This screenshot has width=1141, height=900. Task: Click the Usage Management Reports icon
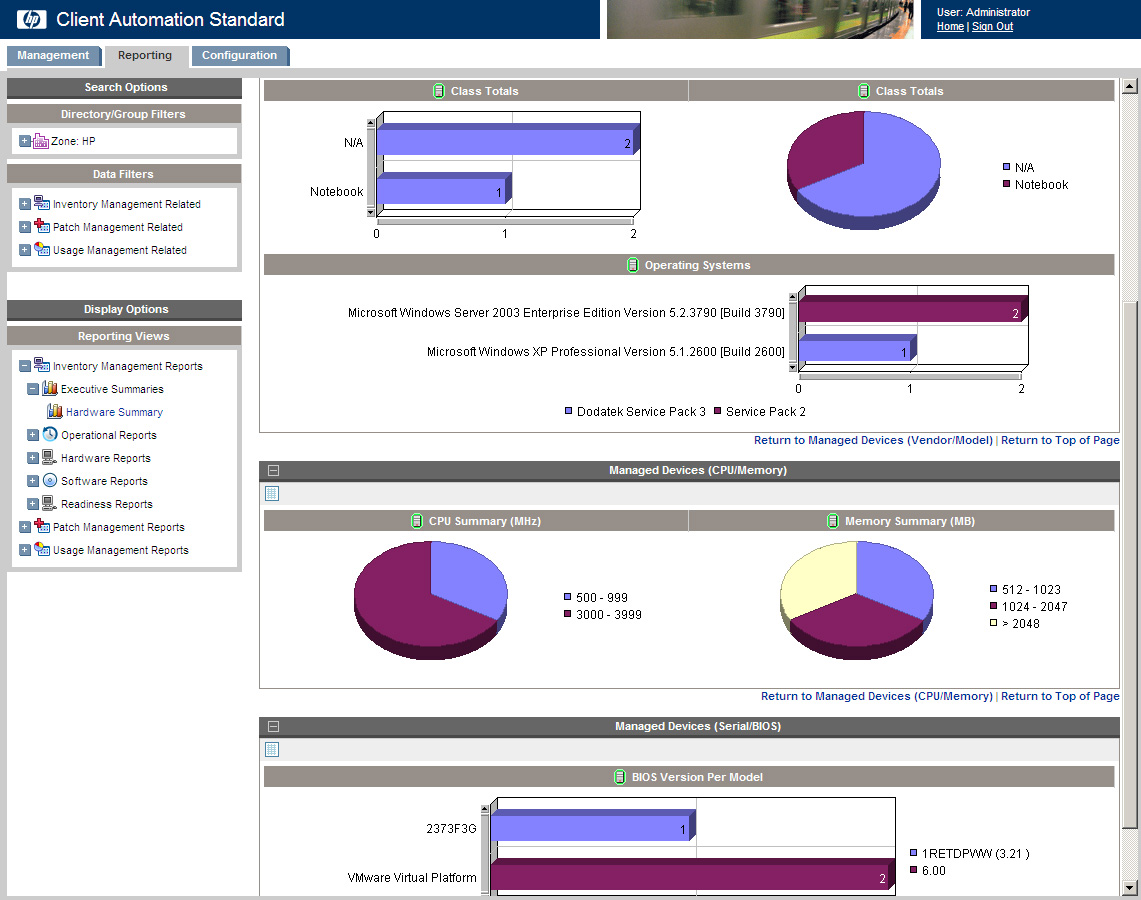click(x=42, y=549)
